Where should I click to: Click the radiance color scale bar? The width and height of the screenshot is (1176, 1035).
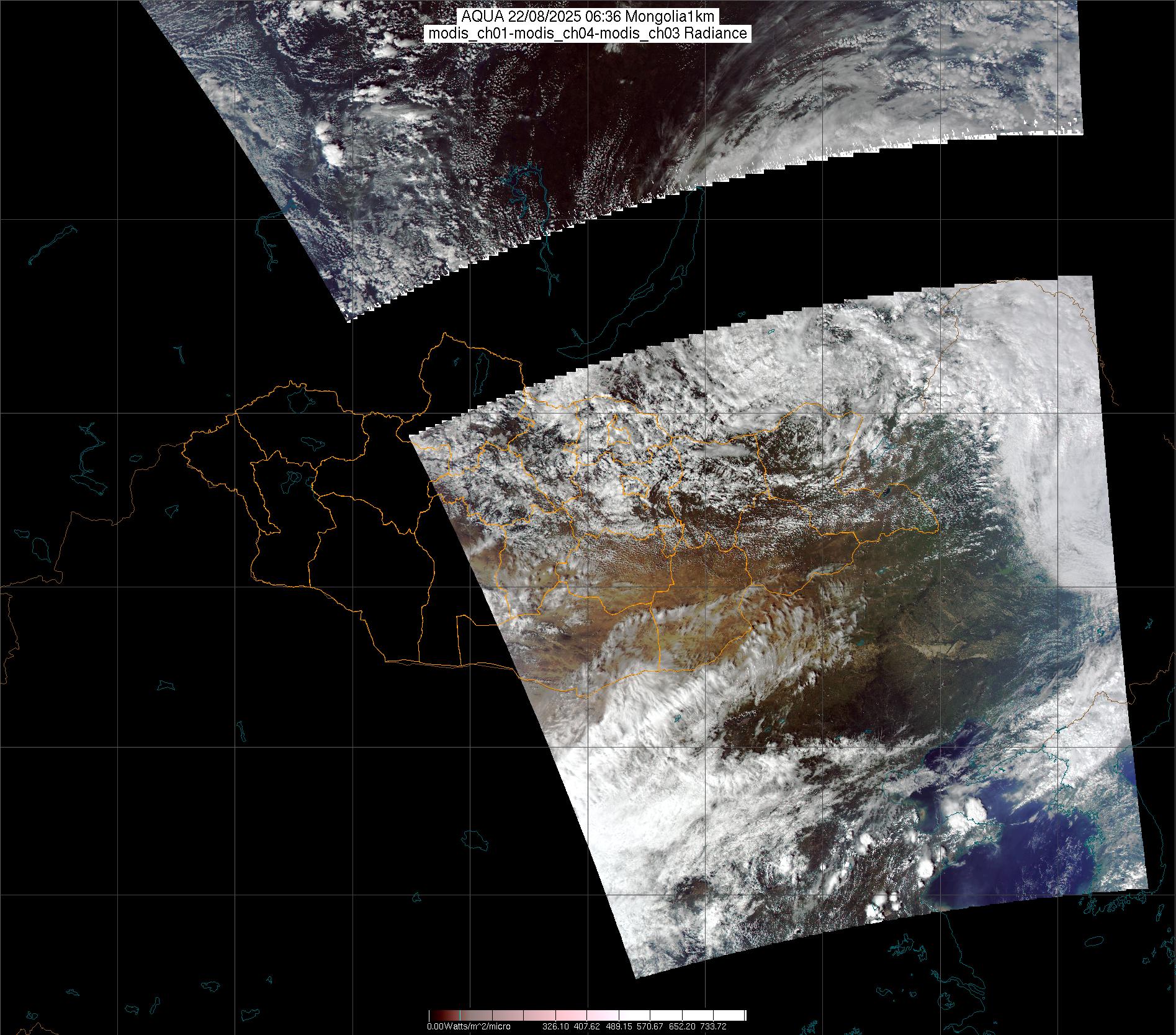(x=587, y=1016)
